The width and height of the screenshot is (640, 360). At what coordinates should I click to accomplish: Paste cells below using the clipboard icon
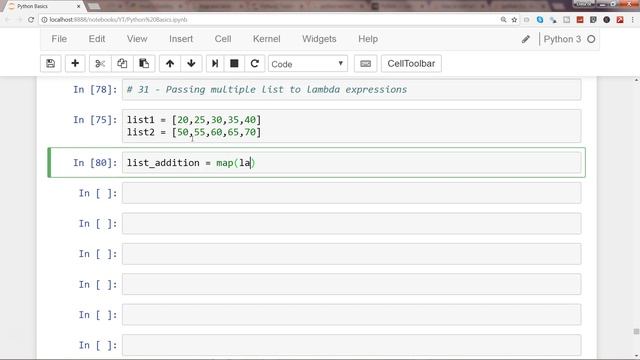pos(144,64)
